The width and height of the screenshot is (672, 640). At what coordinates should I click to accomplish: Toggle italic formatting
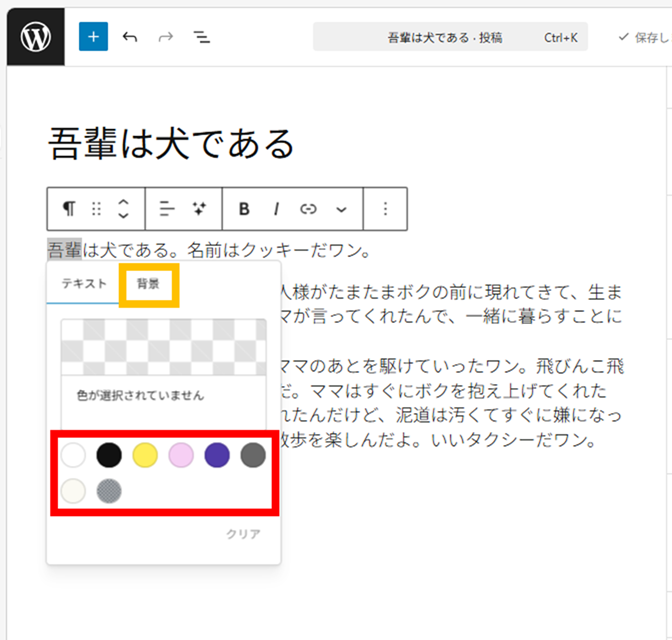pos(276,209)
